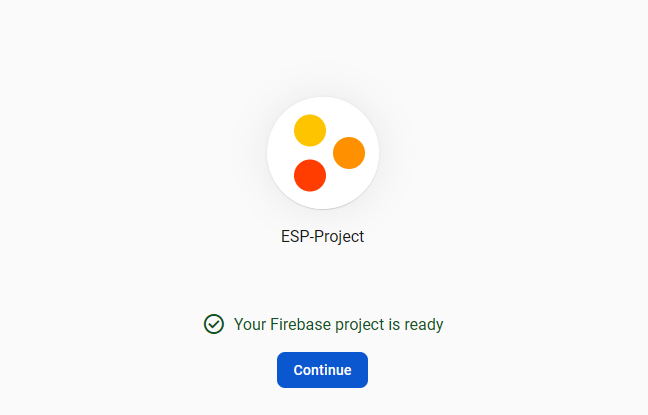Click the 'ESP' part of project title
Screen dimensions: 648x415
(x=295, y=236)
